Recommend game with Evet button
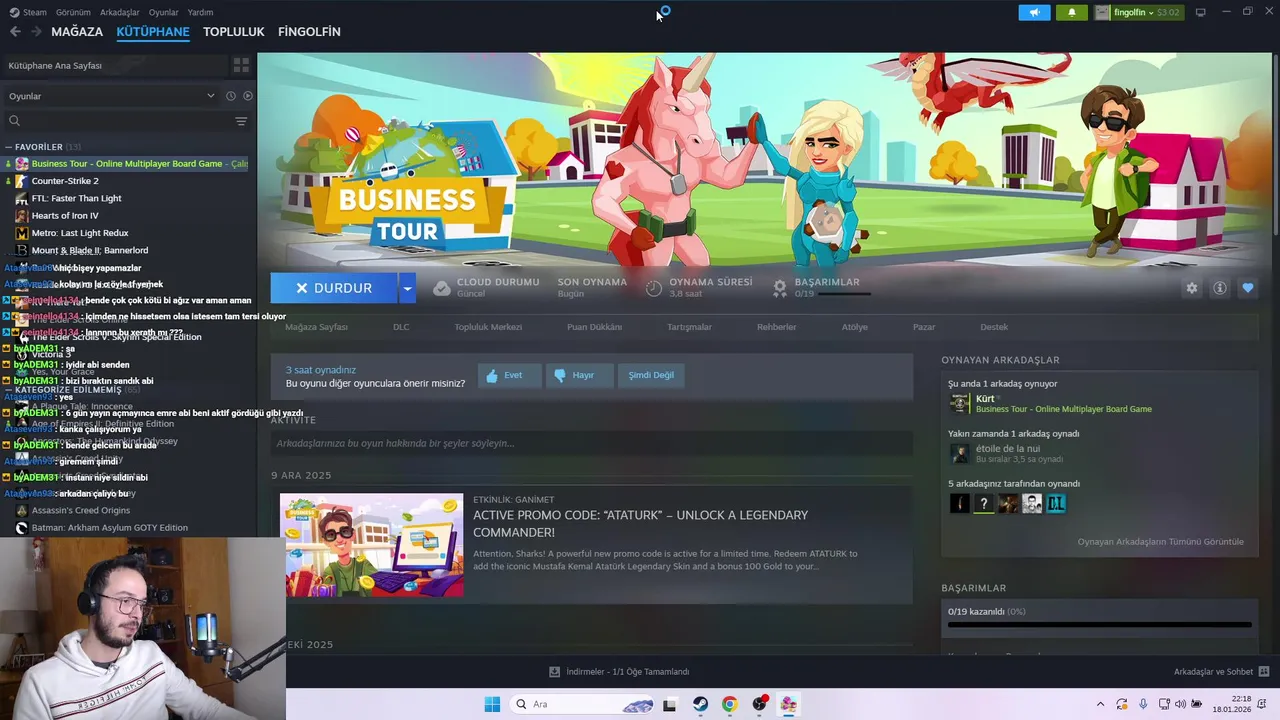The height and width of the screenshot is (720, 1280). coord(509,375)
